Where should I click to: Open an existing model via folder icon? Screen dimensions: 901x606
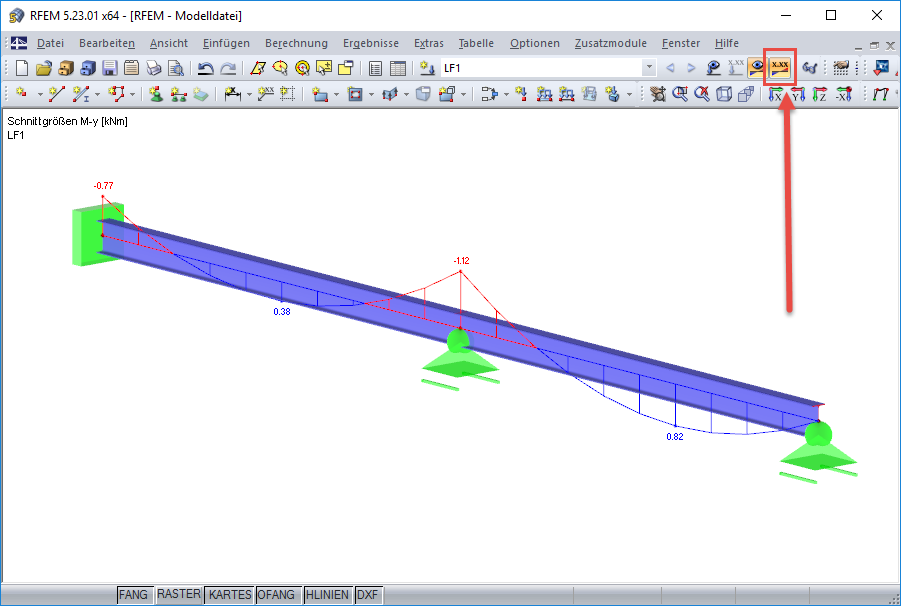point(44,68)
